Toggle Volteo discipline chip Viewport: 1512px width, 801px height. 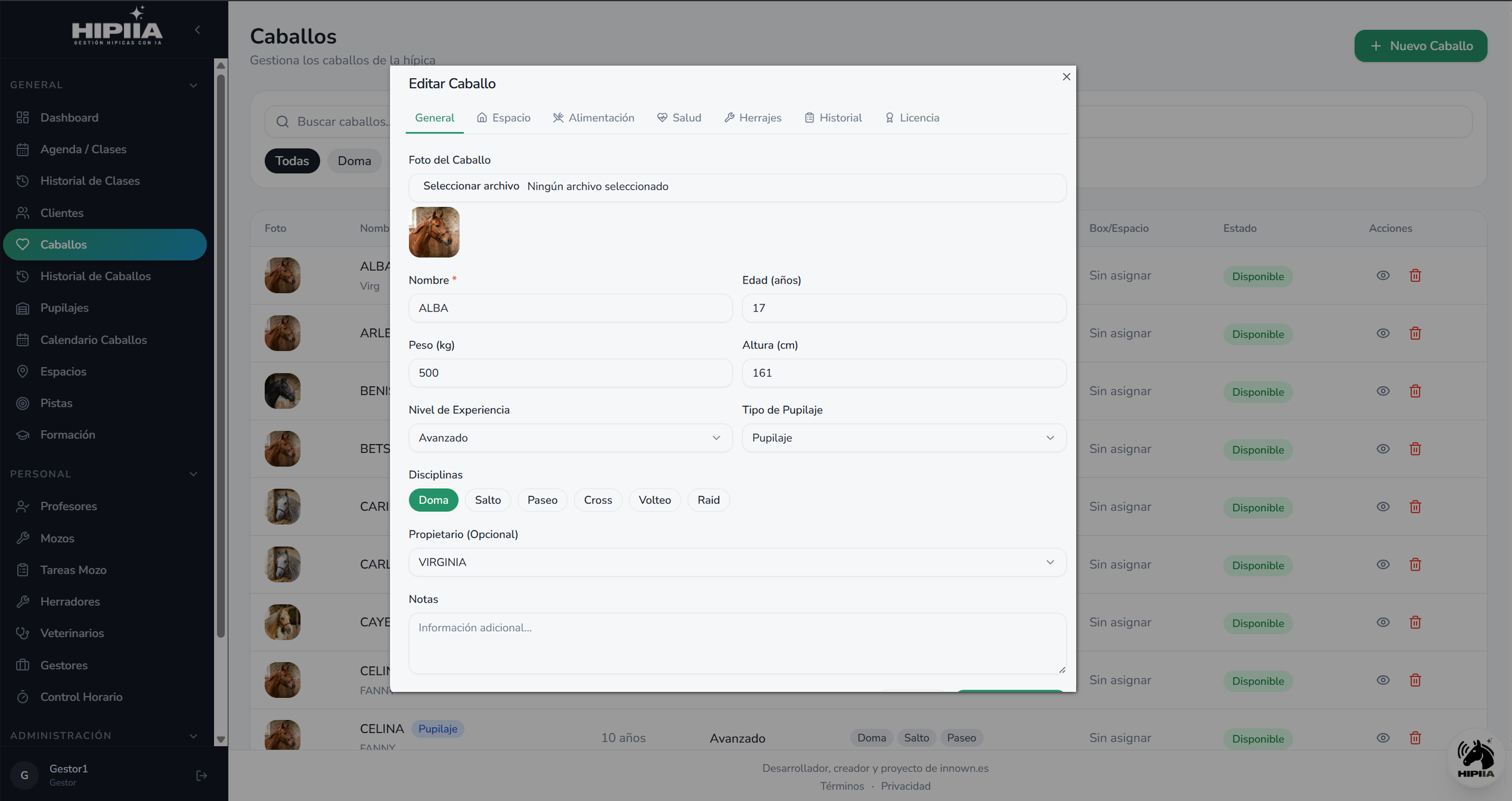pyautogui.click(x=655, y=500)
